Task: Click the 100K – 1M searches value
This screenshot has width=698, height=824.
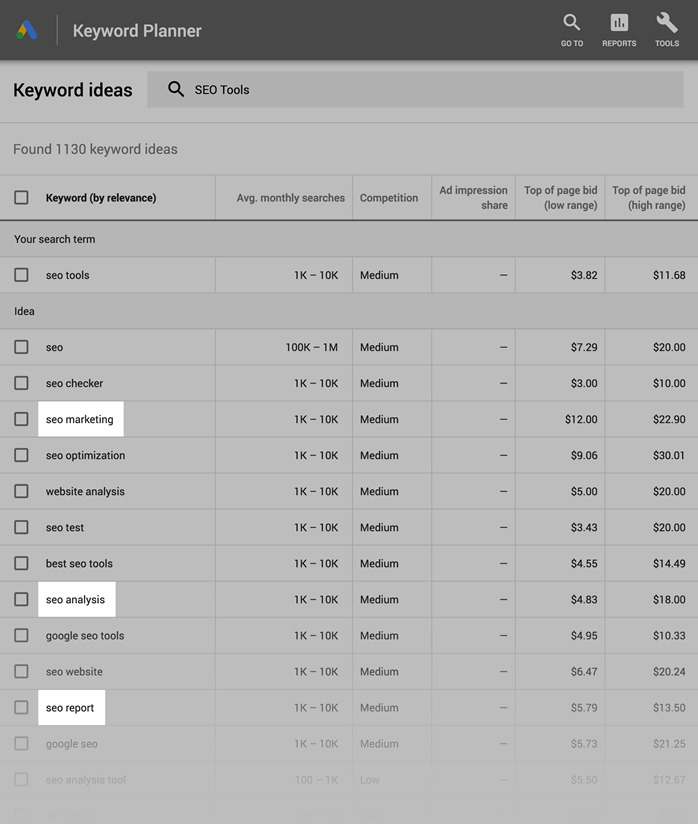Action: click(x=312, y=347)
